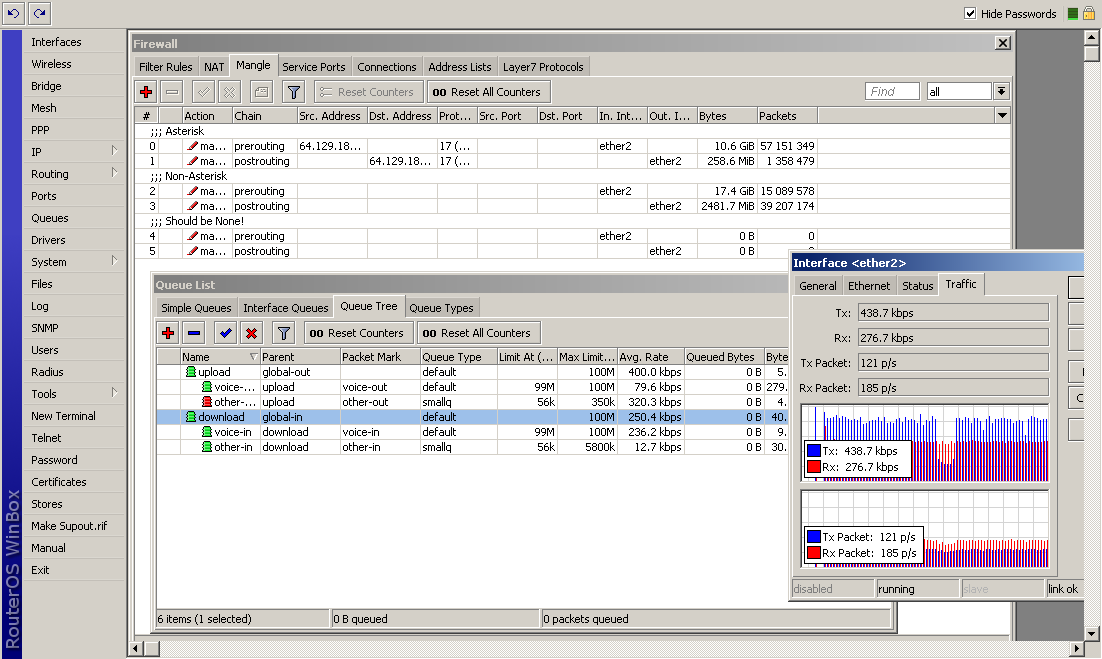Viewport: 1102px width, 659px height.
Task: Click the red X Disable icon in Queue List
Action: tap(252, 333)
